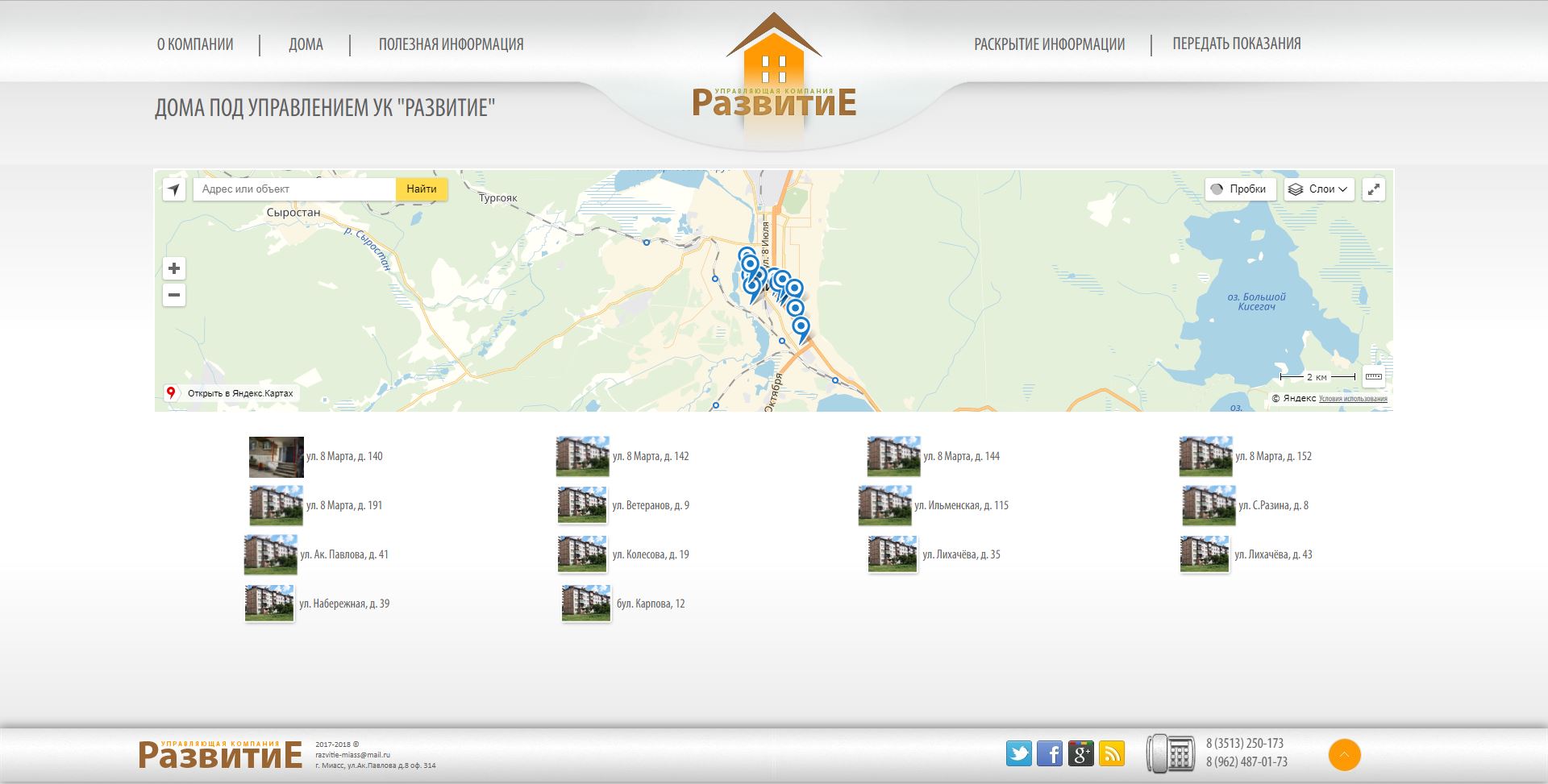Click the orange scroll-to-top arrow button
The width and height of the screenshot is (1548, 784).
1345,755
